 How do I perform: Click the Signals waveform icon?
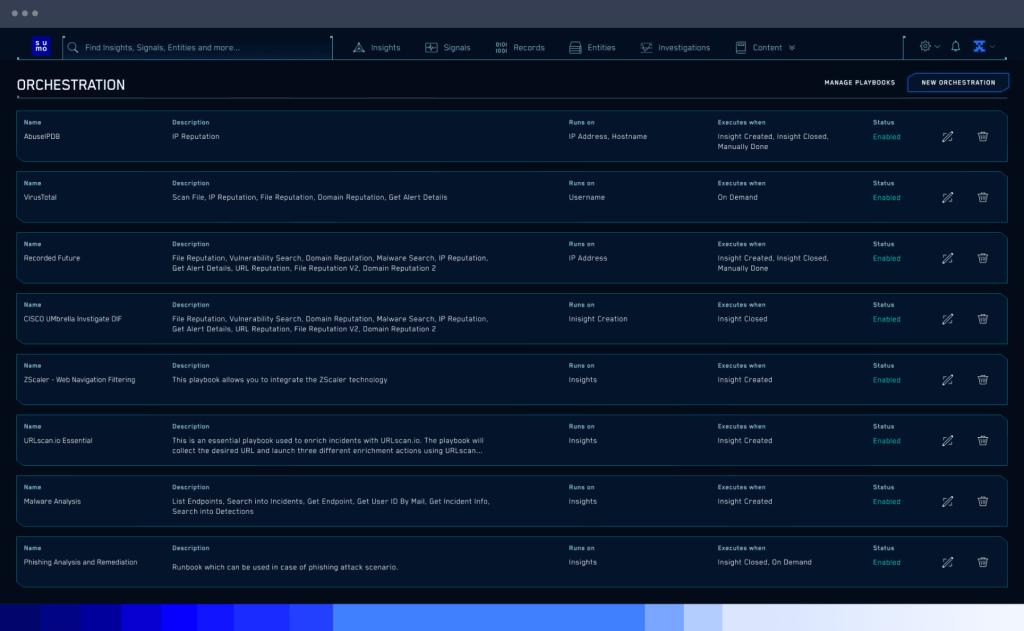(429, 46)
